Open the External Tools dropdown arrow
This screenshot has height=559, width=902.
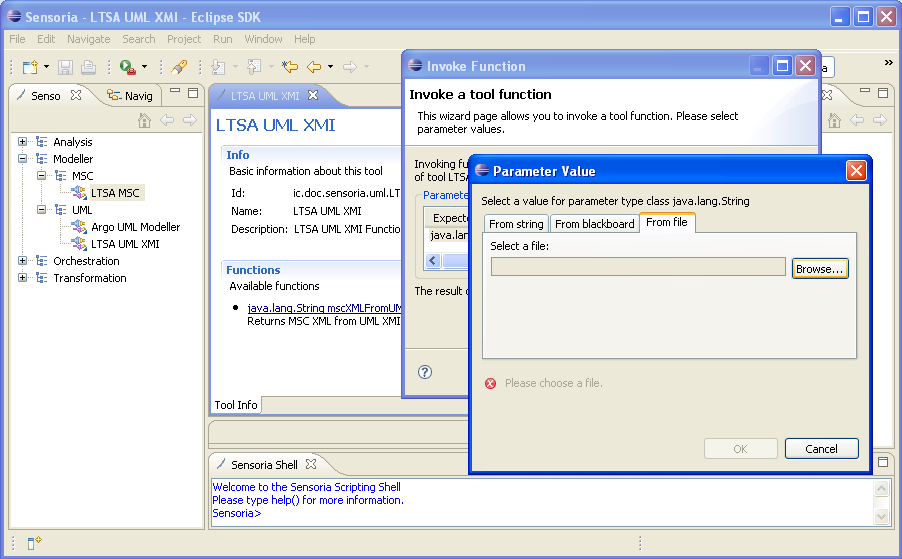point(144,67)
